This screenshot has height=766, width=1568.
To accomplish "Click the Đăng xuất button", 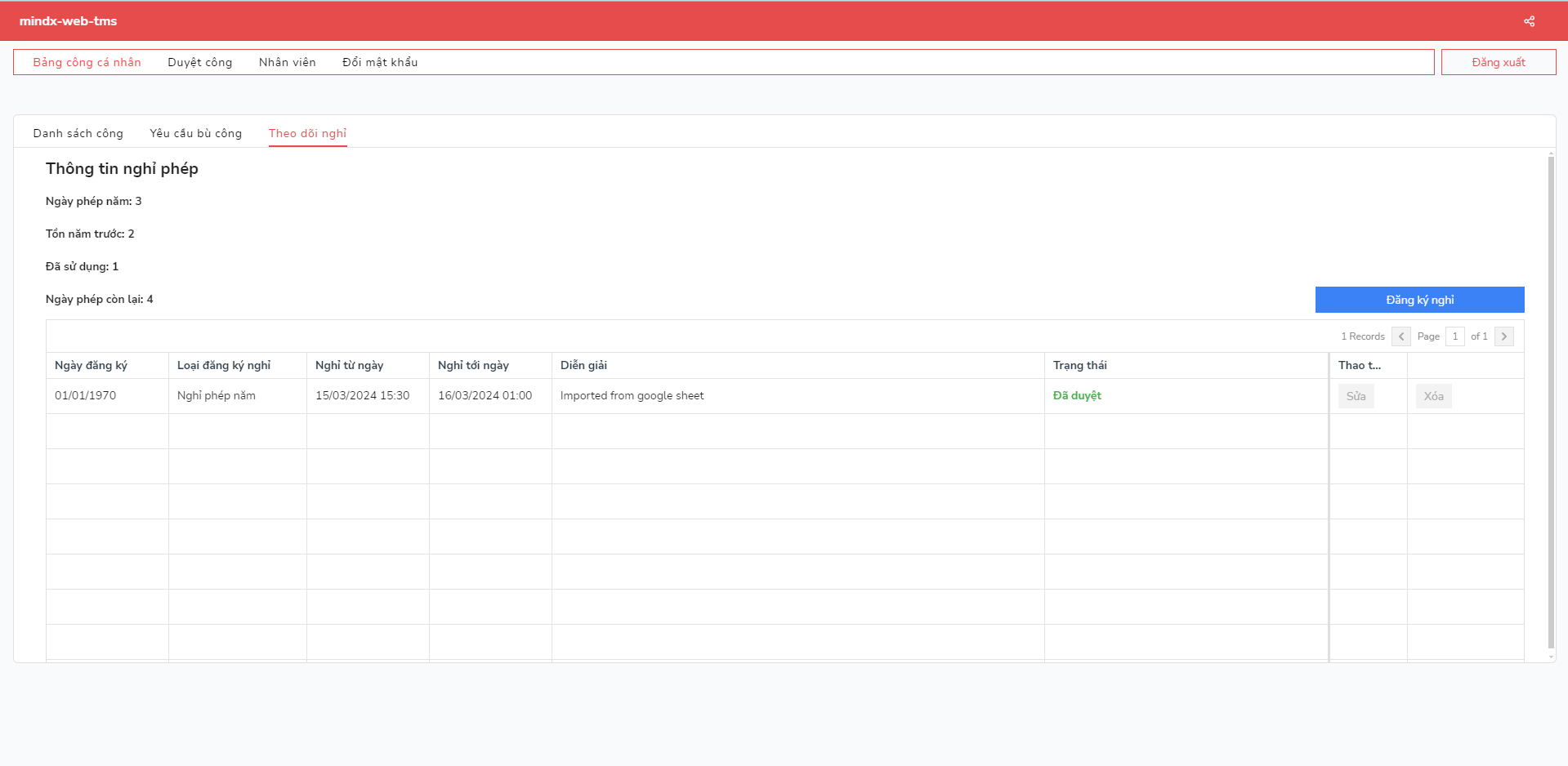I will click(1498, 62).
